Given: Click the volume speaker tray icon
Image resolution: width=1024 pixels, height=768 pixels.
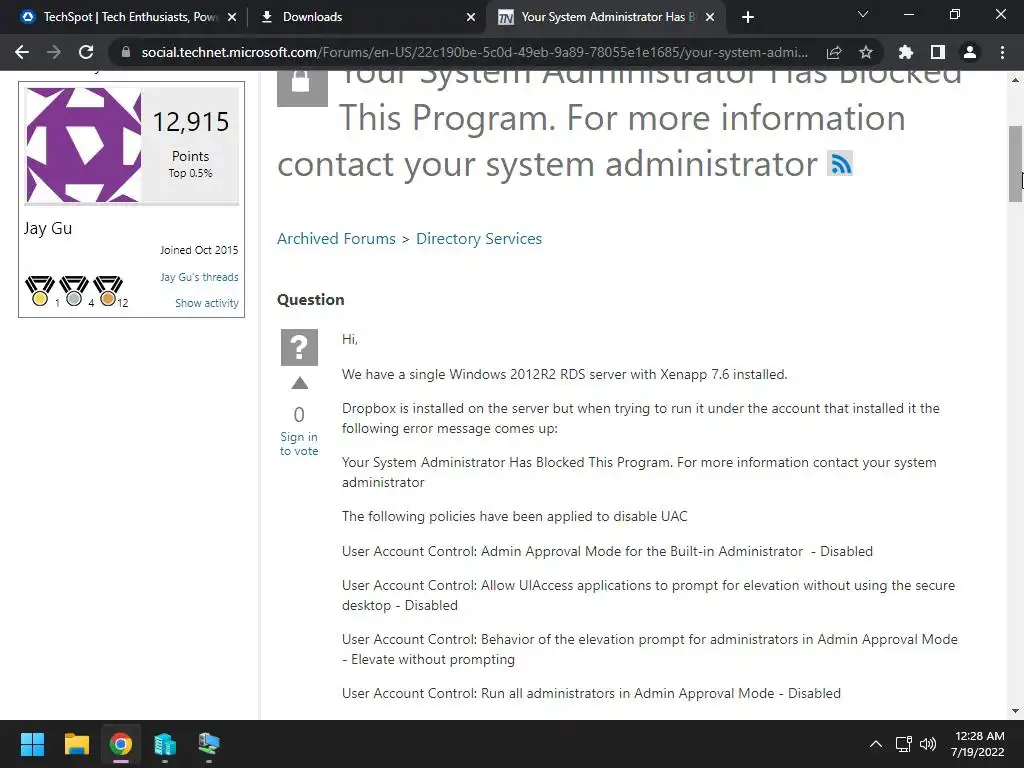Looking at the screenshot, I should point(927,744).
